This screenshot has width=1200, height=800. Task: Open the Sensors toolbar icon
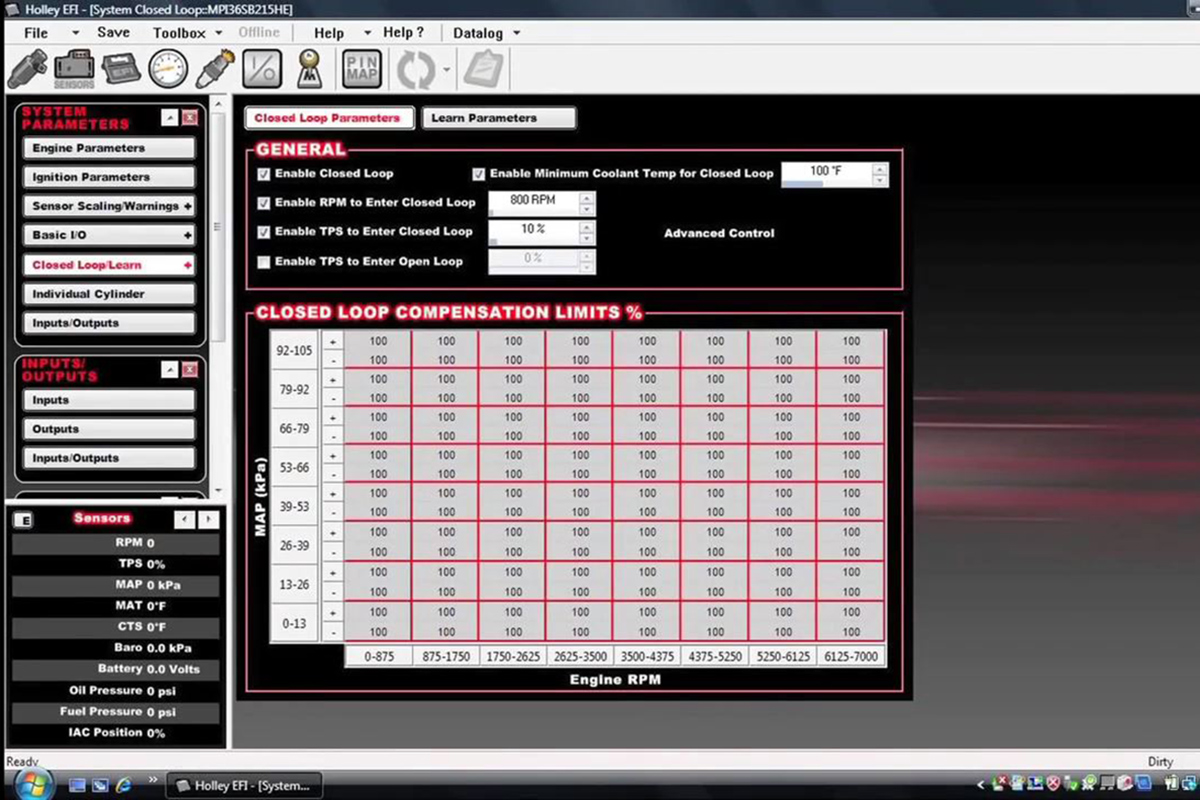(74, 70)
